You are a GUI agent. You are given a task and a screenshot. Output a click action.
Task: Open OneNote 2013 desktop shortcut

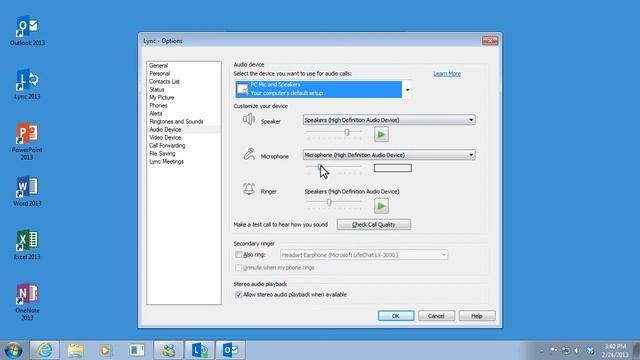[x=27, y=302]
